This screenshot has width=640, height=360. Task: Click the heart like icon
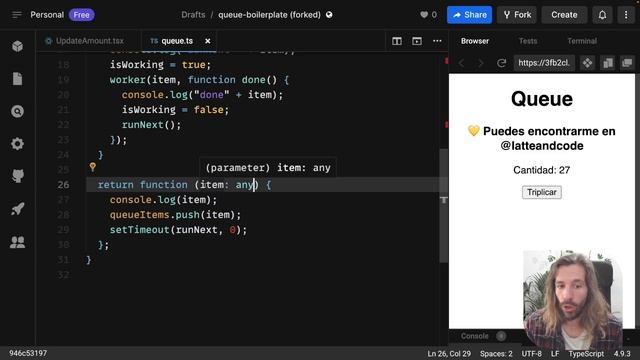pos(424,15)
